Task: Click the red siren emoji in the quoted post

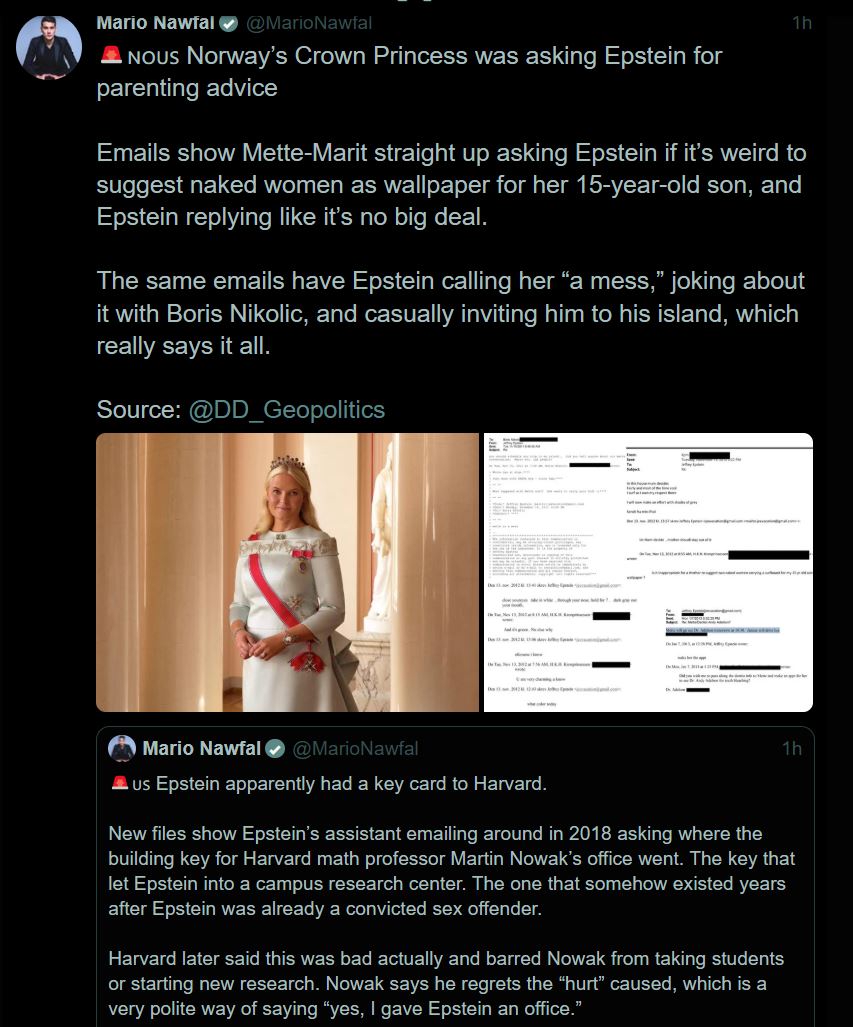Action: pyautogui.click(x=120, y=783)
